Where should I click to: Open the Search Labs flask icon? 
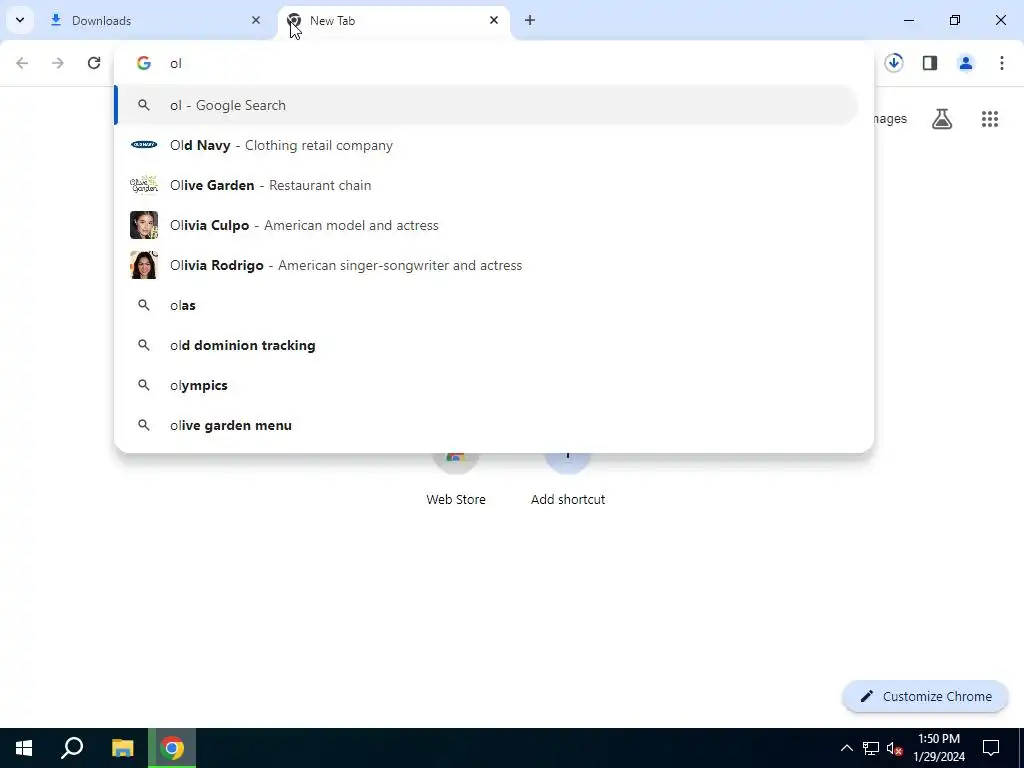942,119
